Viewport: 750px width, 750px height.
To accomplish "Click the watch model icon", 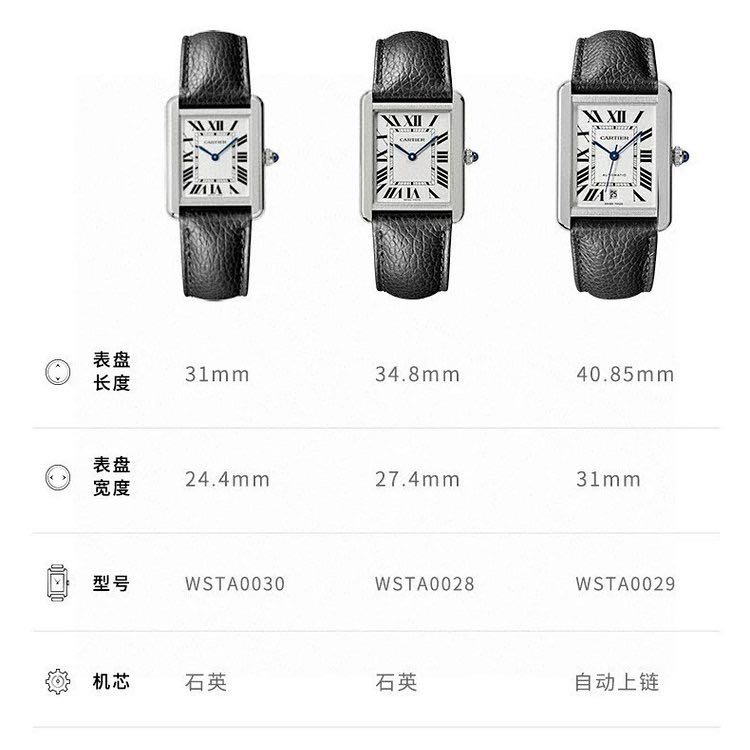I will pos(57,582).
